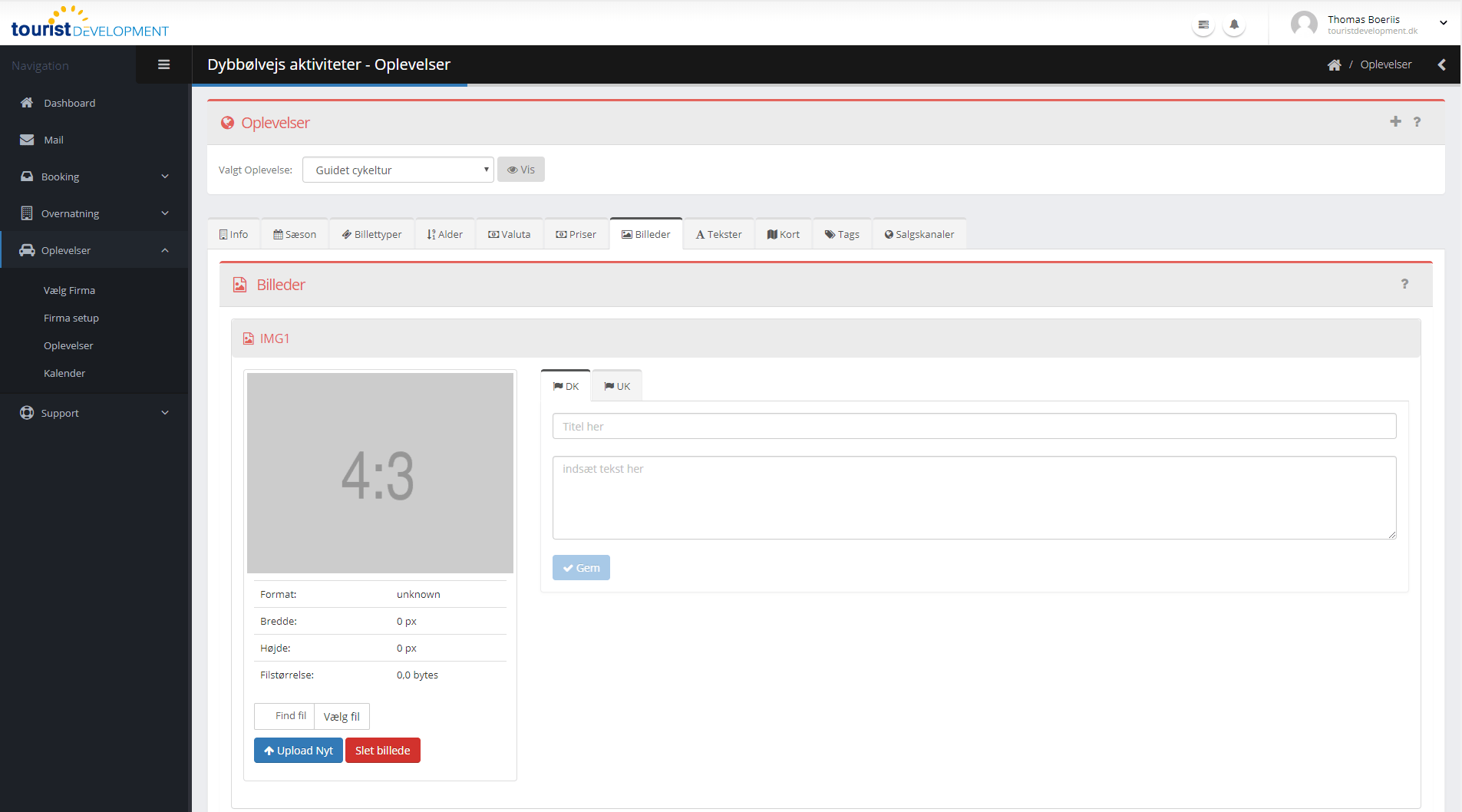Click the flag/language icon in top bar
The image size is (1462, 812).
coord(1203,25)
